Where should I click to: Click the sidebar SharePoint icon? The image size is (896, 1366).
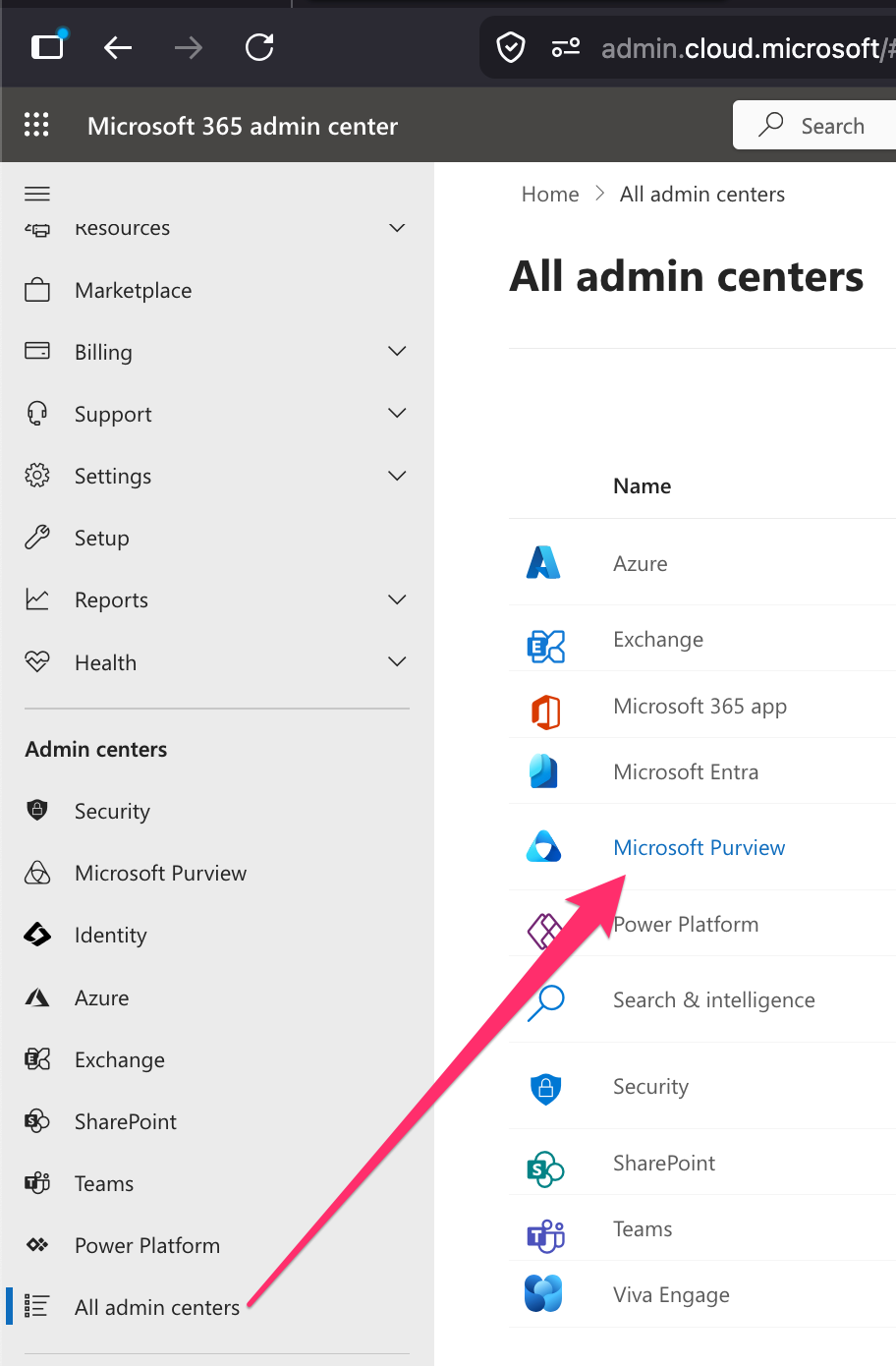37,1120
